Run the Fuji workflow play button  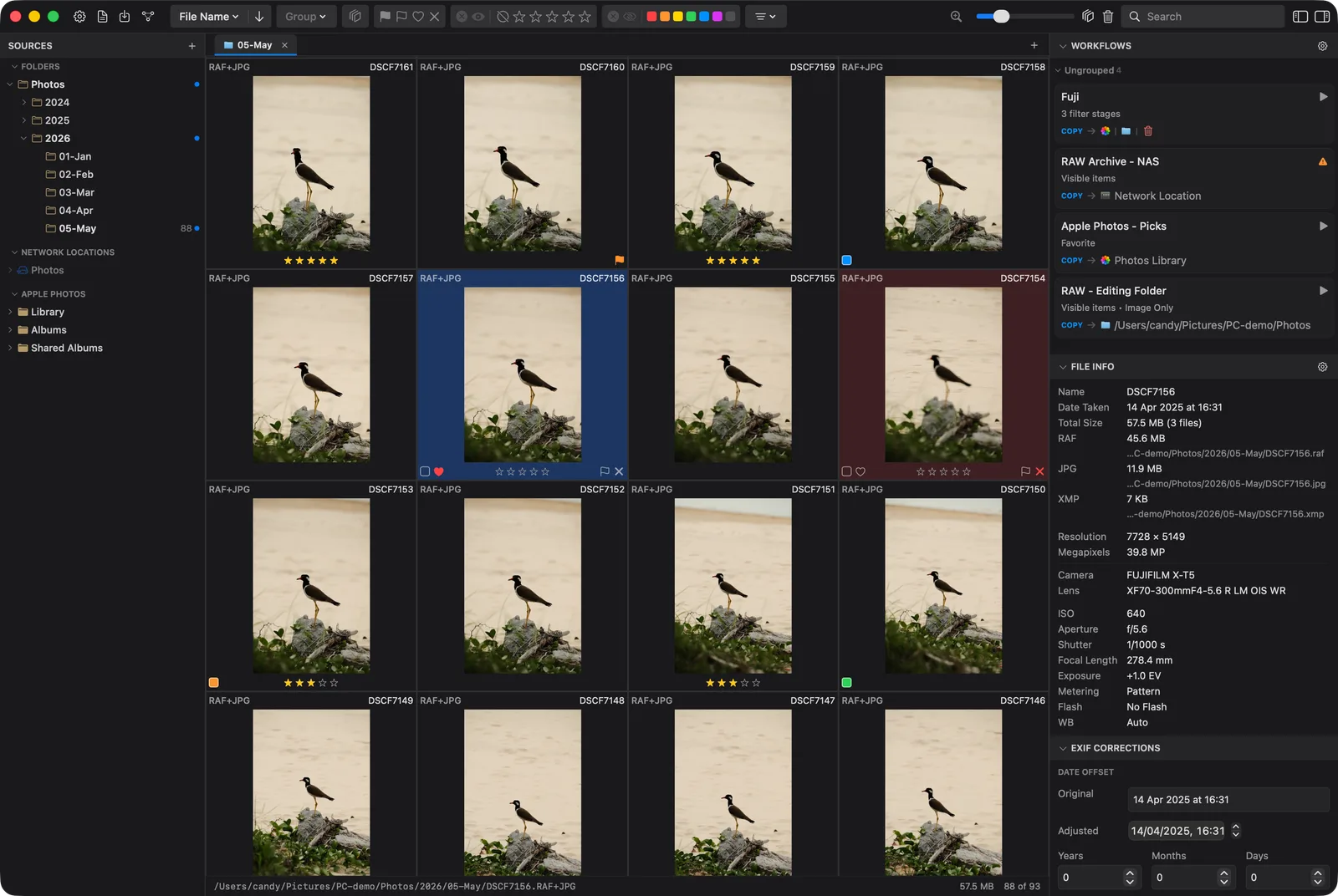point(1323,97)
